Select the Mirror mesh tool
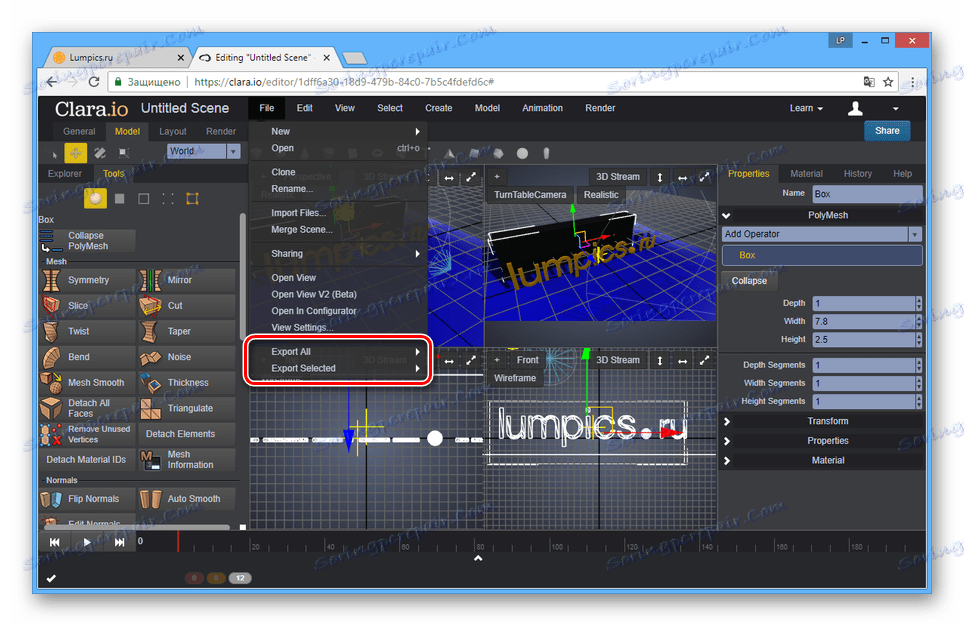The image size is (964, 626). click(x=187, y=280)
